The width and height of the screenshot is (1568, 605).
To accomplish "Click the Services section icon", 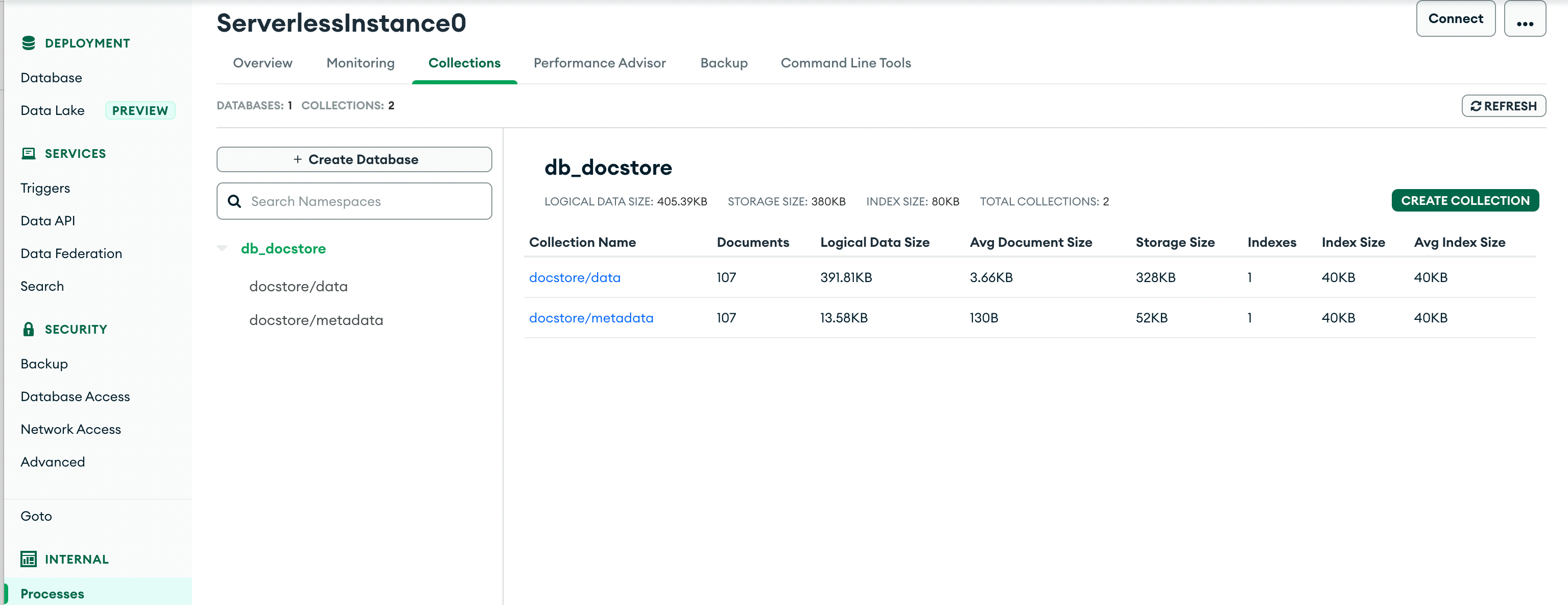I will [28, 153].
